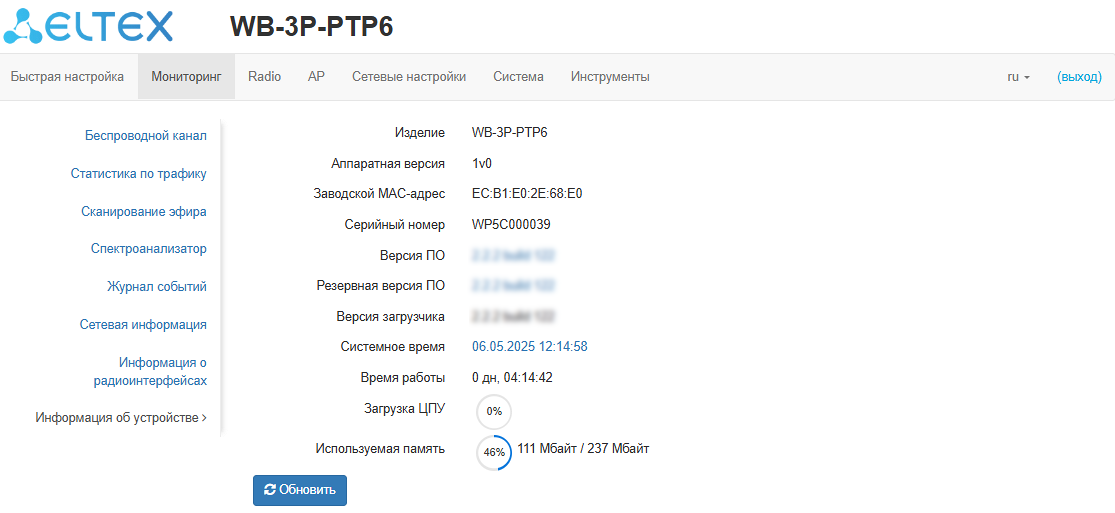Image resolution: width=1115 pixels, height=513 pixels.
Task: Select the Система tab
Action: pos(518,77)
